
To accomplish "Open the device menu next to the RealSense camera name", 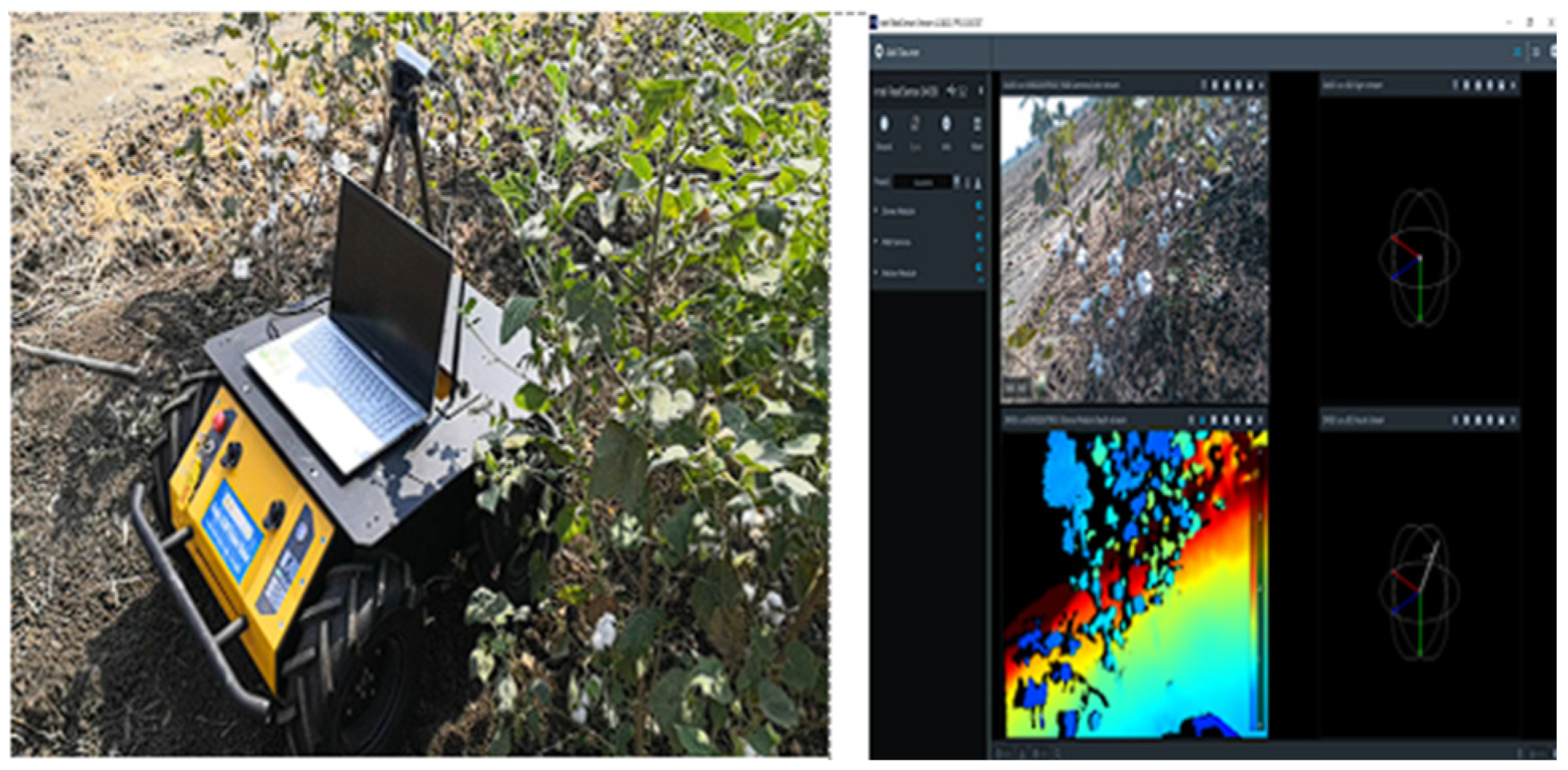I will coord(980,91).
